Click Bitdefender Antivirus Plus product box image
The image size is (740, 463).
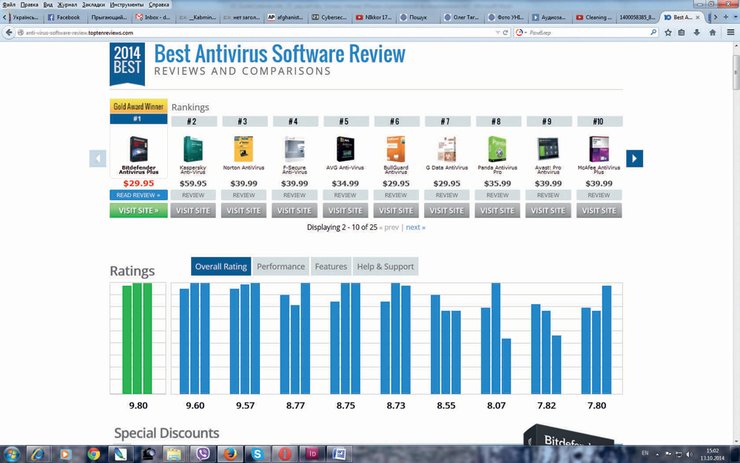tap(138, 148)
